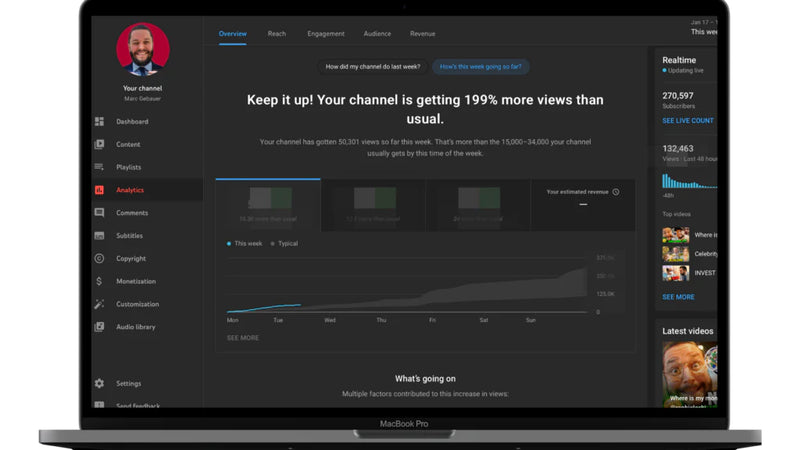800x450 pixels.
Task: Click the Subtitles icon
Action: pos(99,236)
